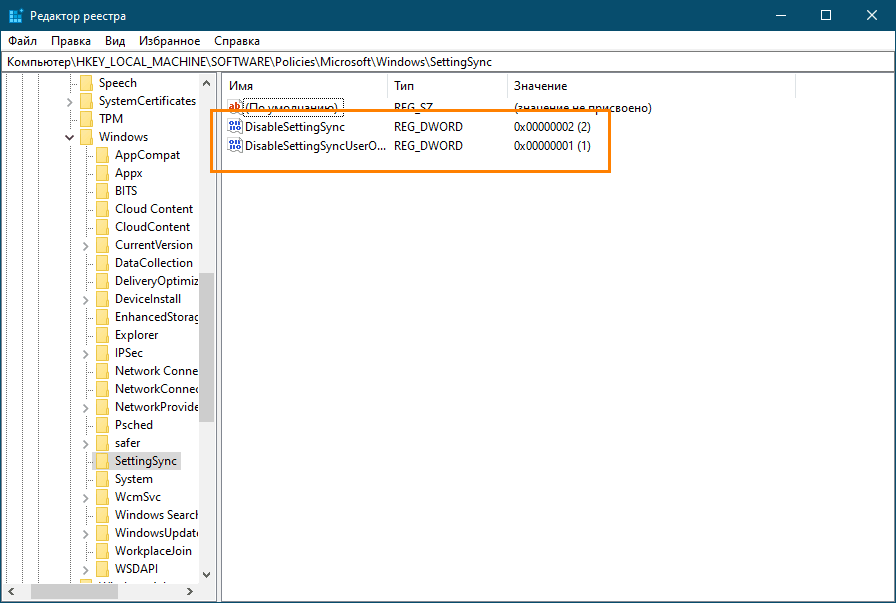Screen dimensions: 896x603
Task: Select the Explorer folder icon in tree
Action: [102, 335]
